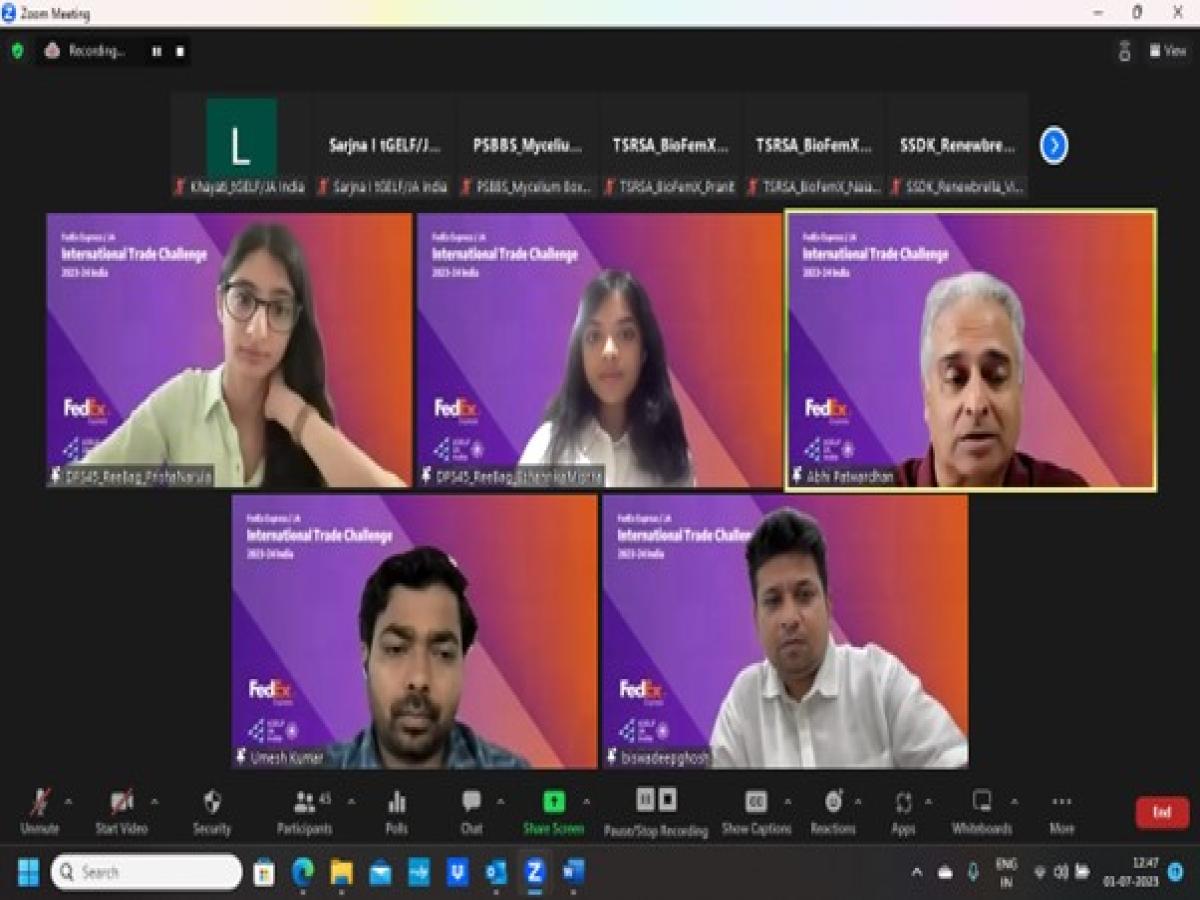Open the View layout menu
Image resolution: width=1200 pixels, height=900 pixels.
point(1168,51)
